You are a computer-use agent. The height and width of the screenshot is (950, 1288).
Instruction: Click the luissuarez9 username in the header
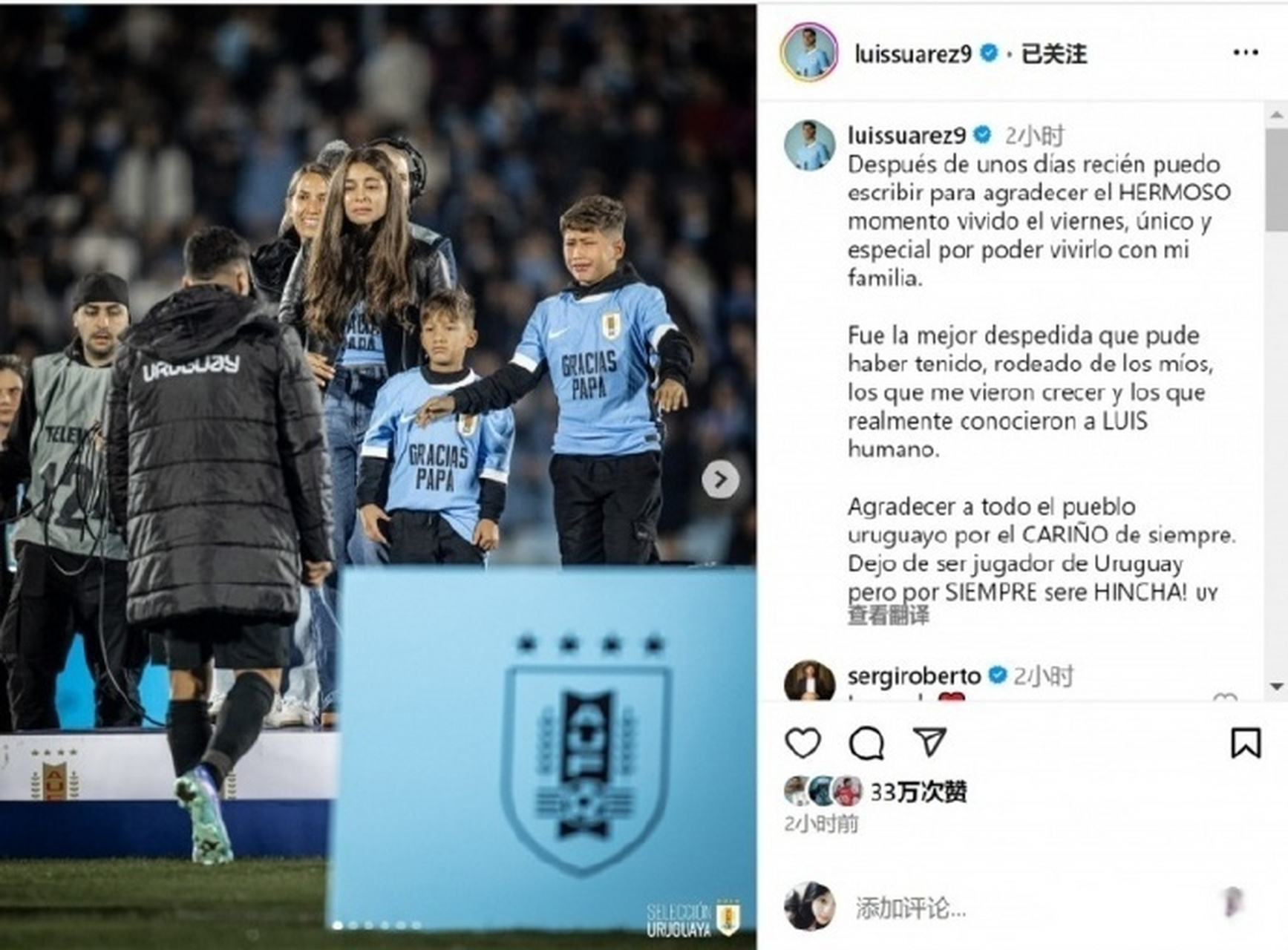913,53
